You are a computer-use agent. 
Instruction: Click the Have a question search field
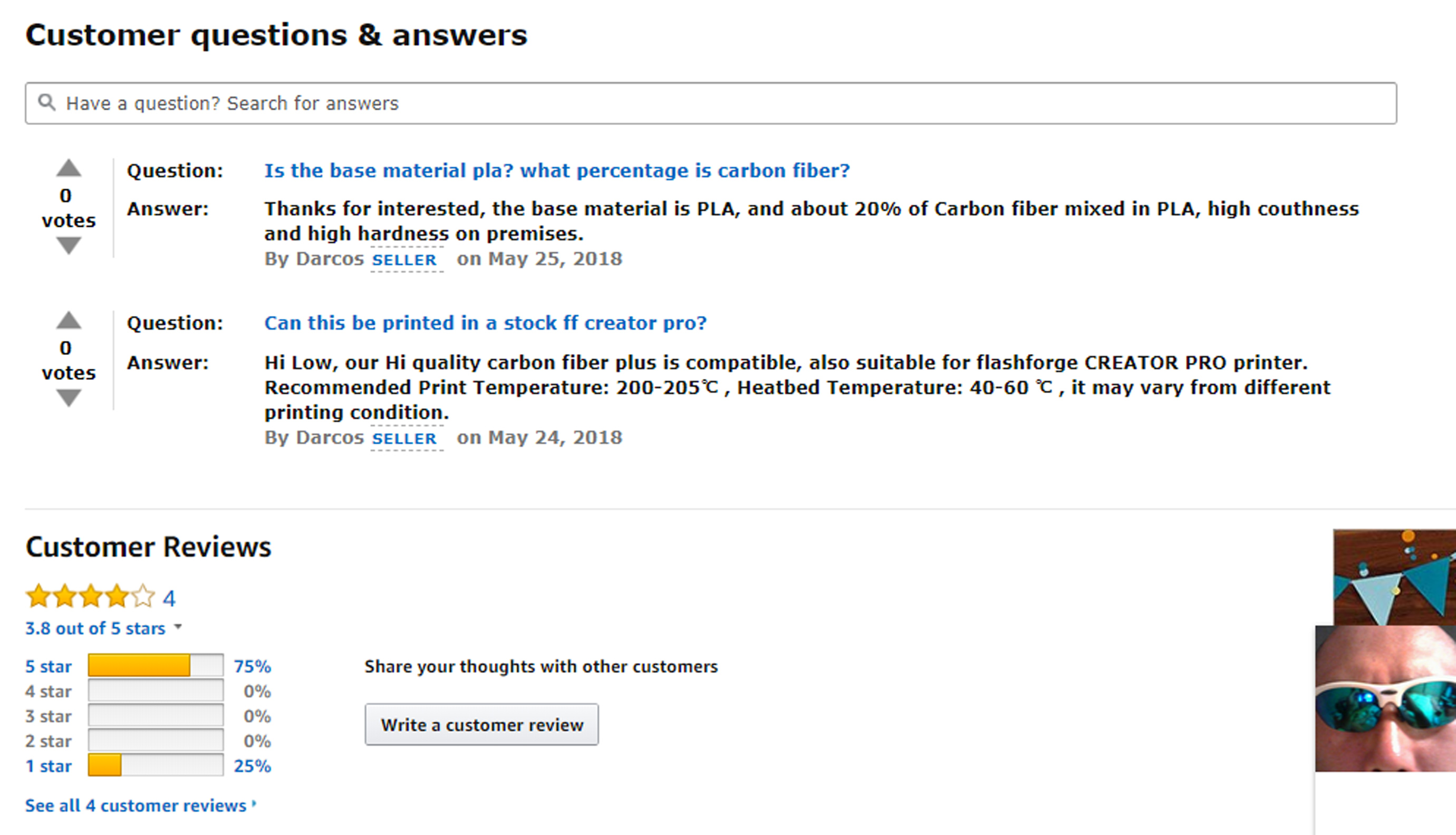711,103
